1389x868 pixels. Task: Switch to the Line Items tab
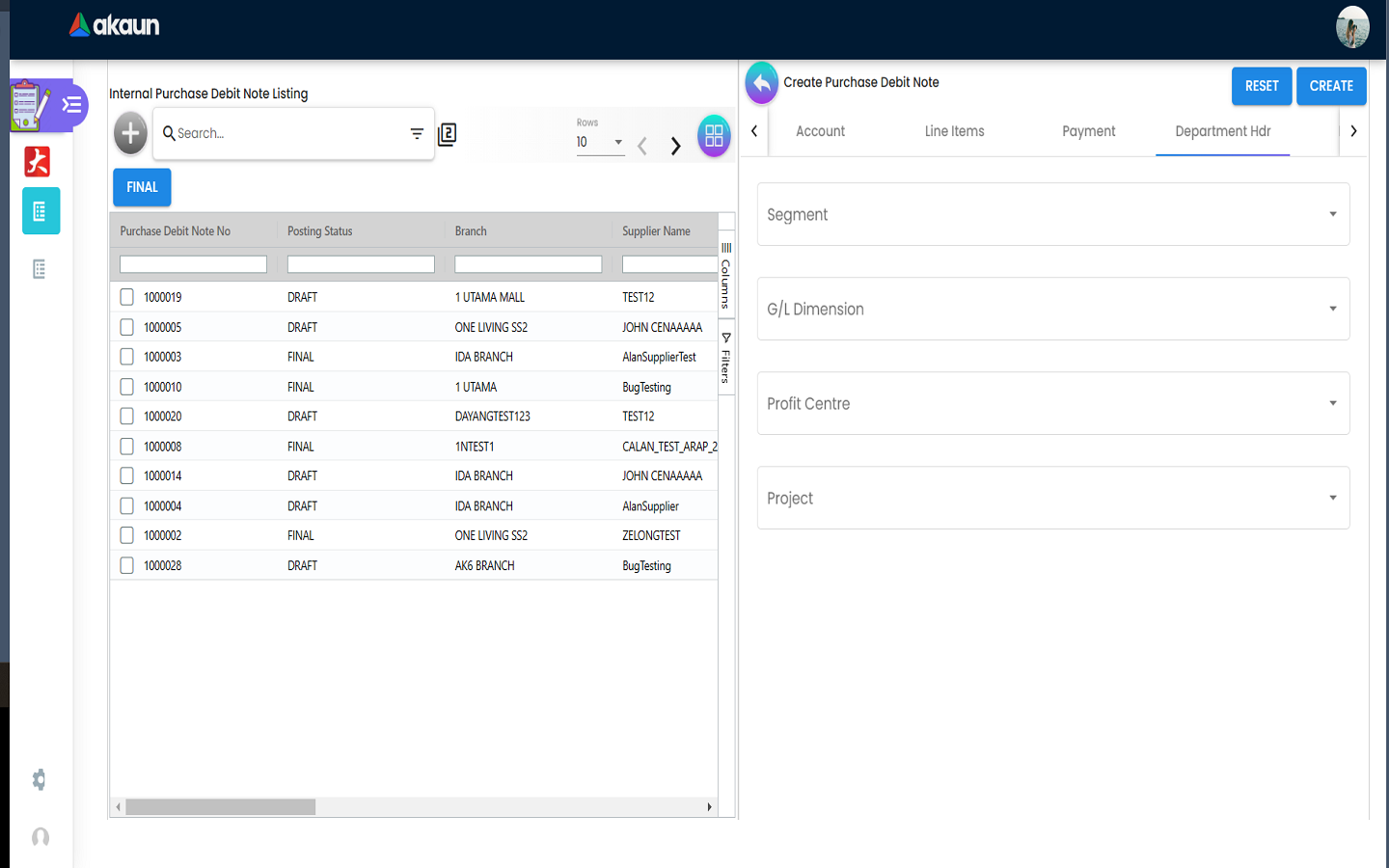(954, 131)
